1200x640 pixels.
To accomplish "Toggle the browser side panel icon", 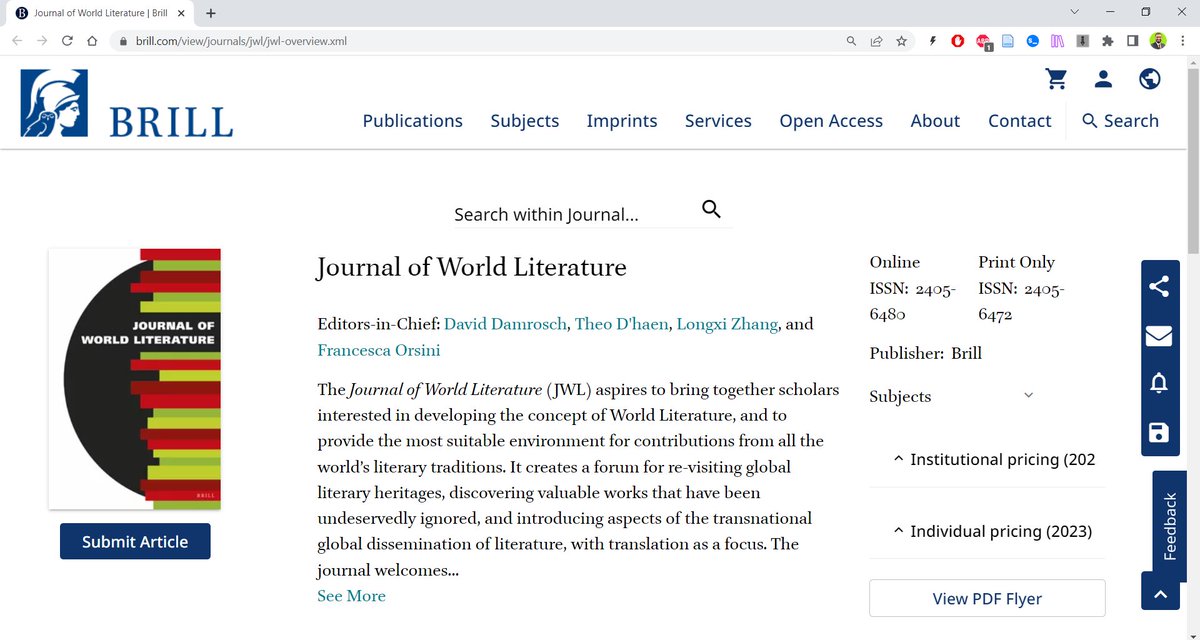I will pyautogui.click(x=1133, y=41).
